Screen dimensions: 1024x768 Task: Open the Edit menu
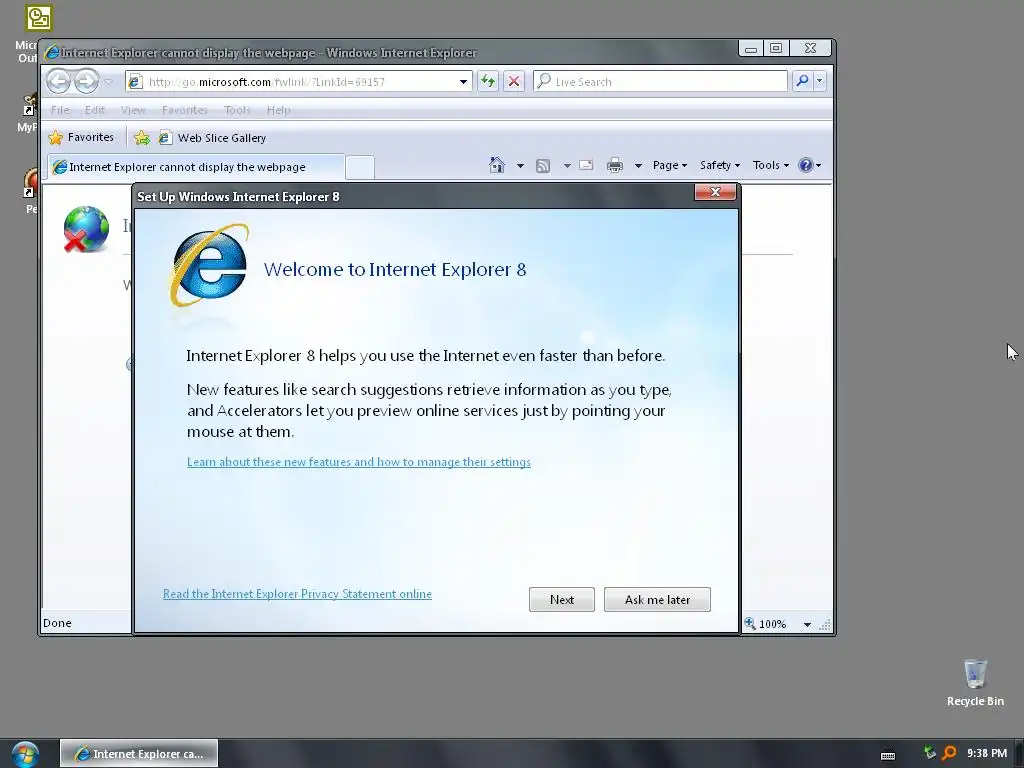[x=95, y=110]
